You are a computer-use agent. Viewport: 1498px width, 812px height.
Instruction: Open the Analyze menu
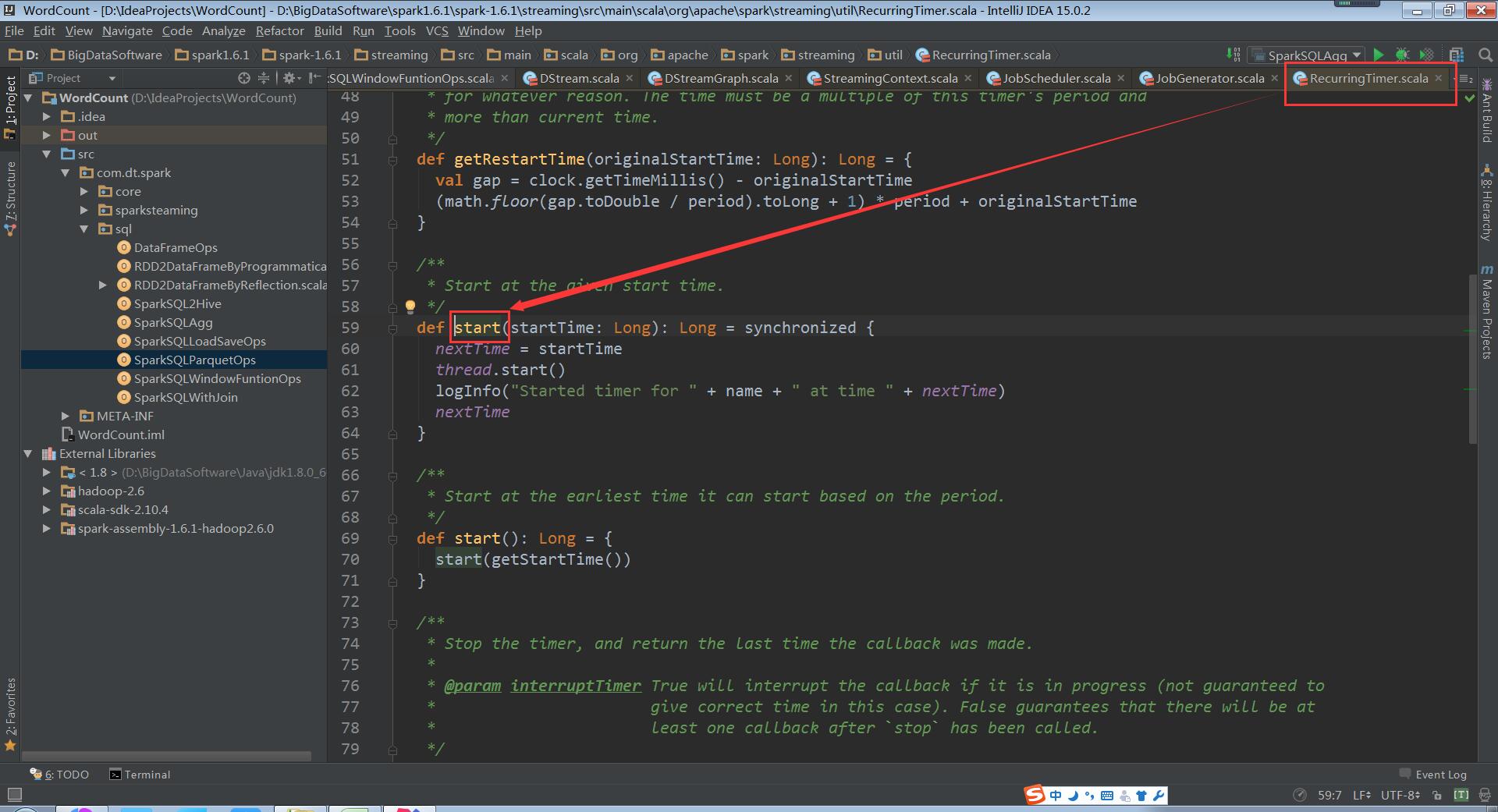tap(223, 30)
